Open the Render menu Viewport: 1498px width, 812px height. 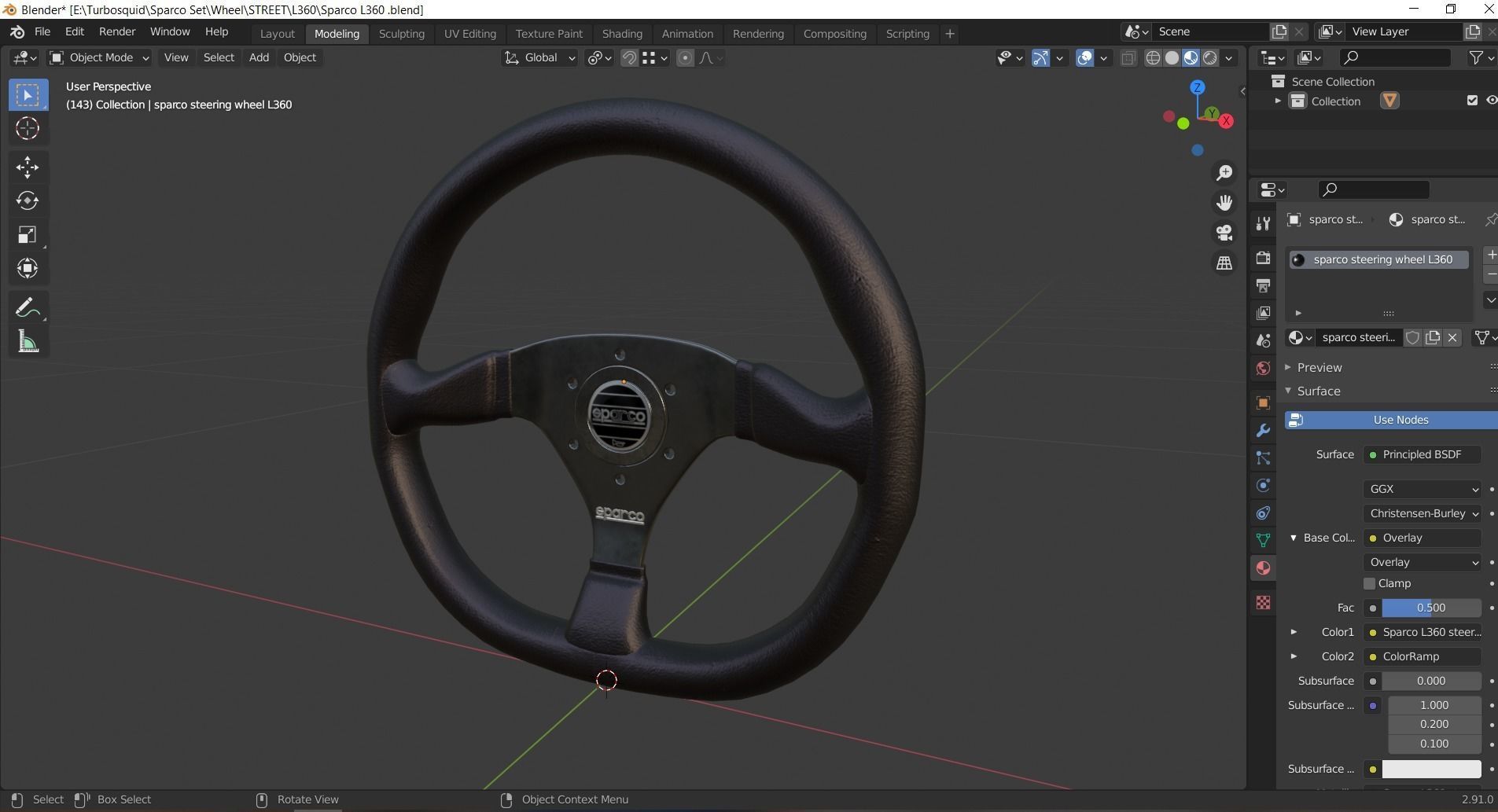(117, 32)
